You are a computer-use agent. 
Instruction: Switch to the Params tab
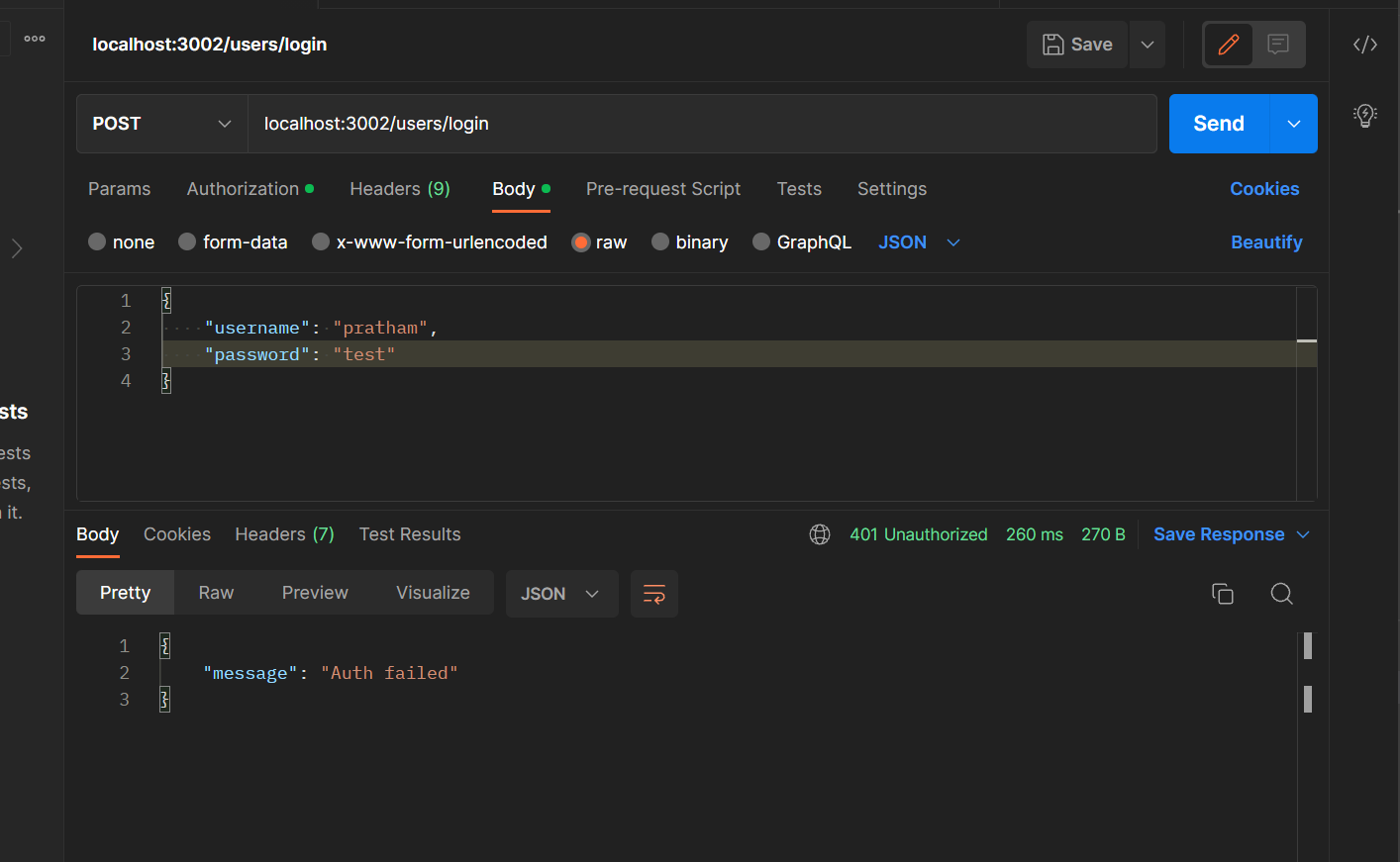click(120, 189)
